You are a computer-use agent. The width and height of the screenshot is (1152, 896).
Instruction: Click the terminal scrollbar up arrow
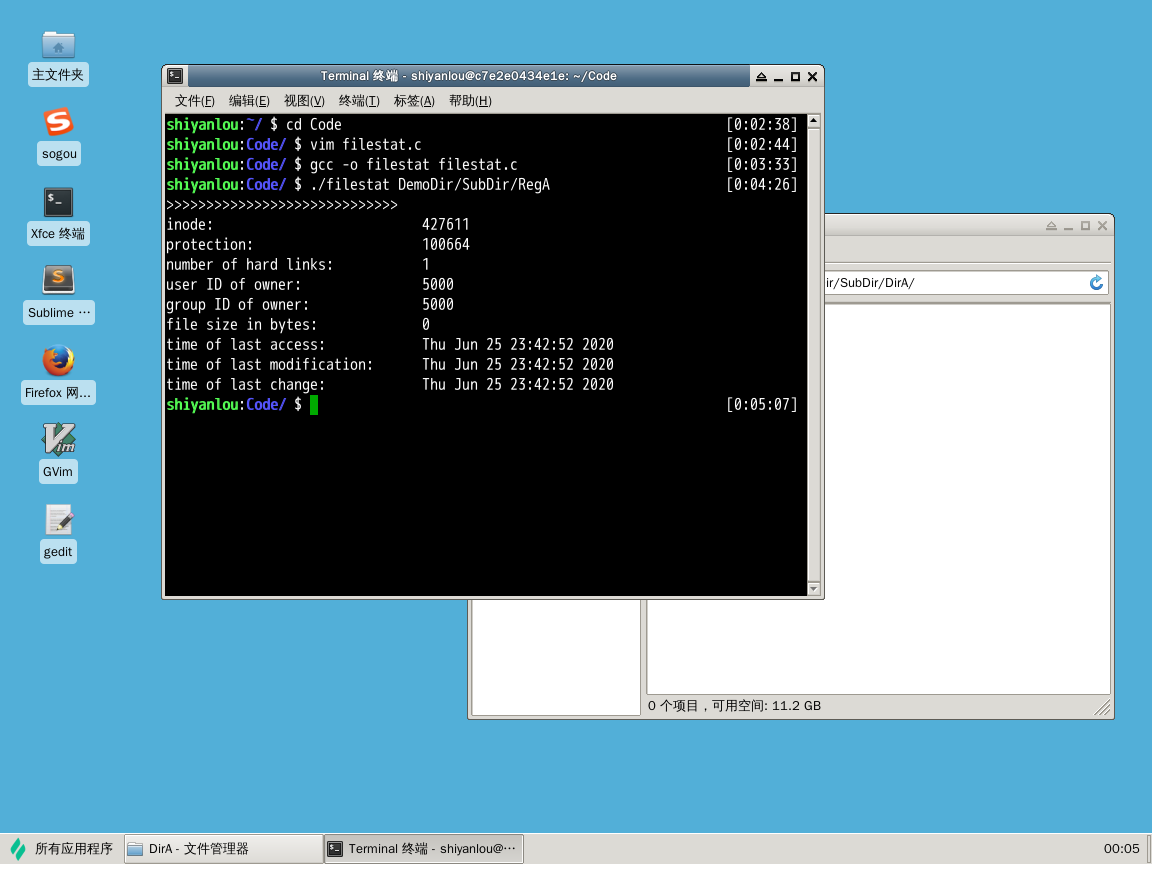tap(813, 120)
